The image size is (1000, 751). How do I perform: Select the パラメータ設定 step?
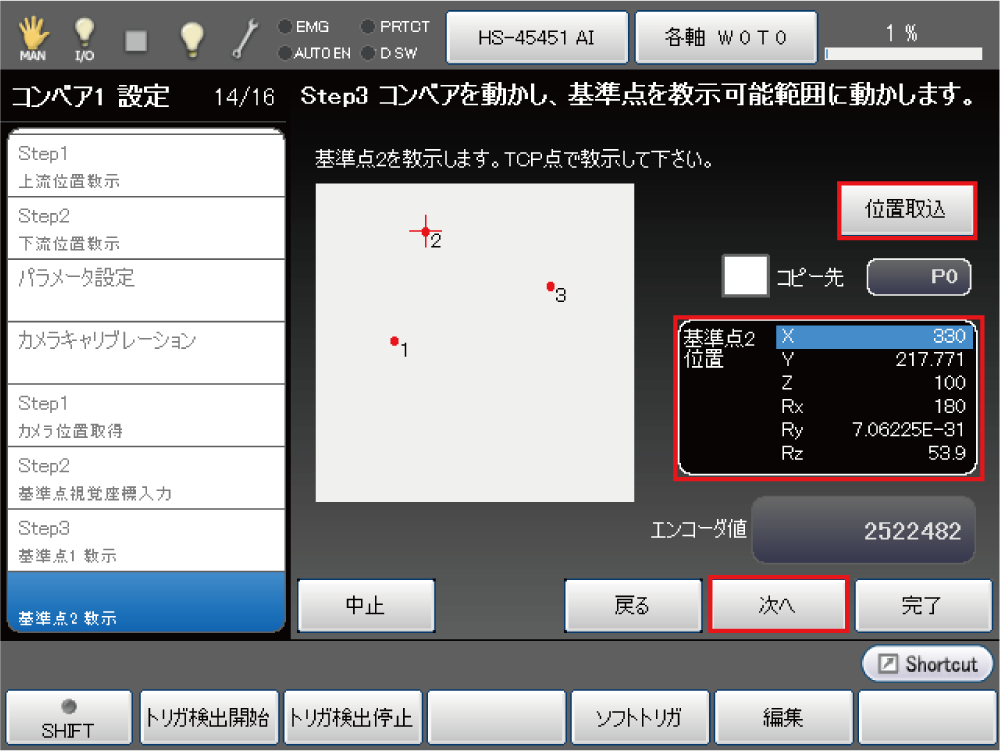pos(146,290)
